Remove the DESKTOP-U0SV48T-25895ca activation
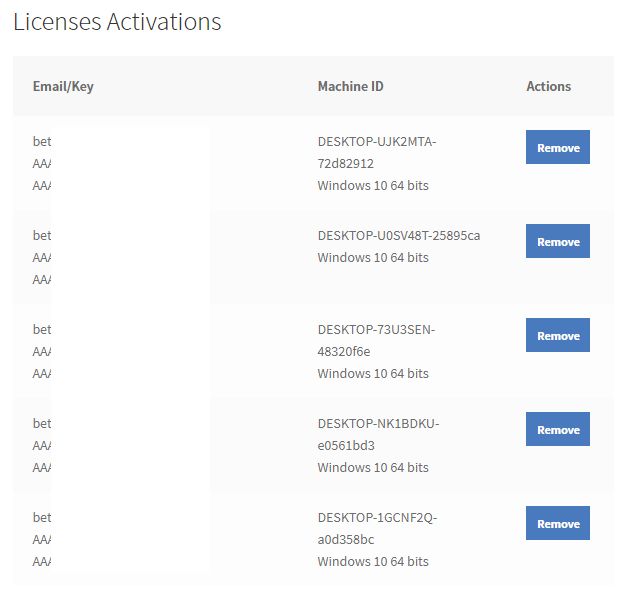Image resolution: width=639 pixels, height=600 pixels. [557, 241]
